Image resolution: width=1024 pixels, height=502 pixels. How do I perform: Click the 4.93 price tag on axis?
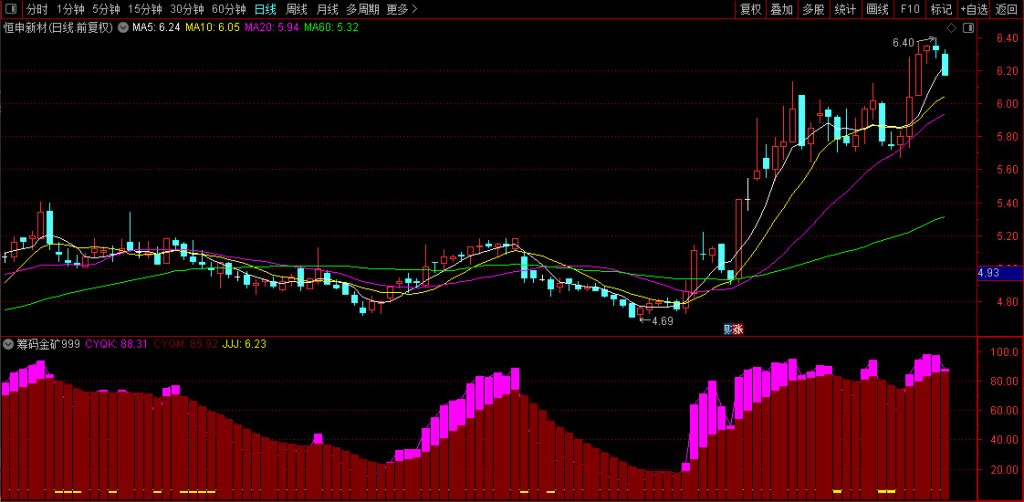[x=988, y=272]
